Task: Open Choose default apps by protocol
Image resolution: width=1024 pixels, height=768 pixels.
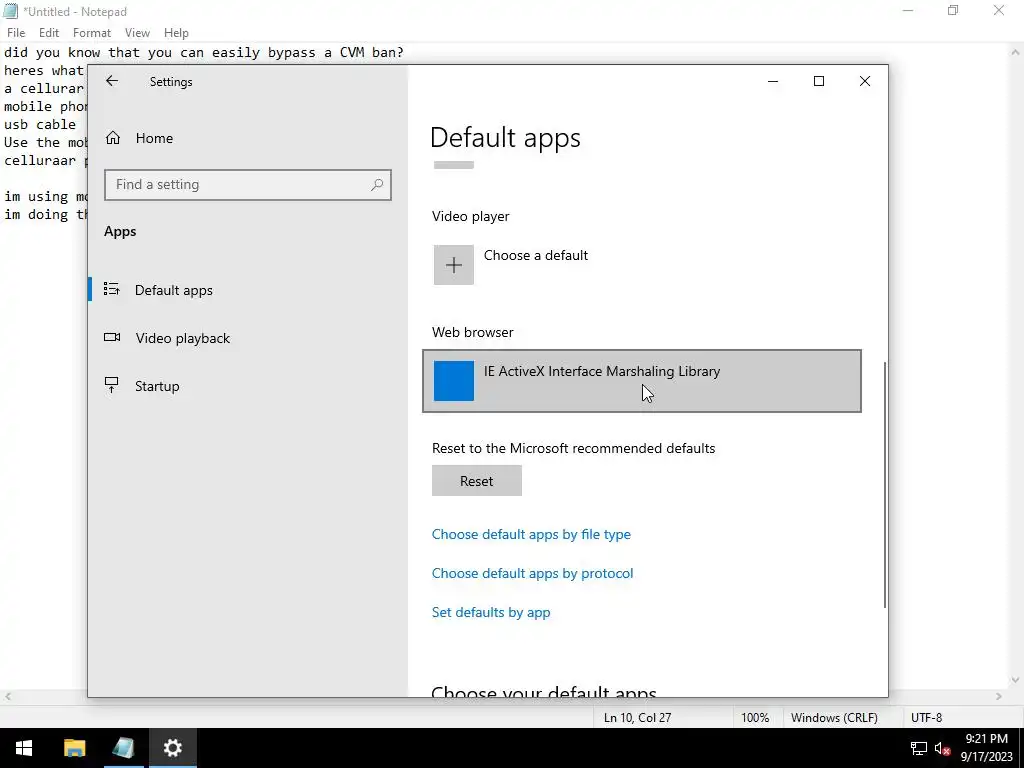Action: pos(532,573)
